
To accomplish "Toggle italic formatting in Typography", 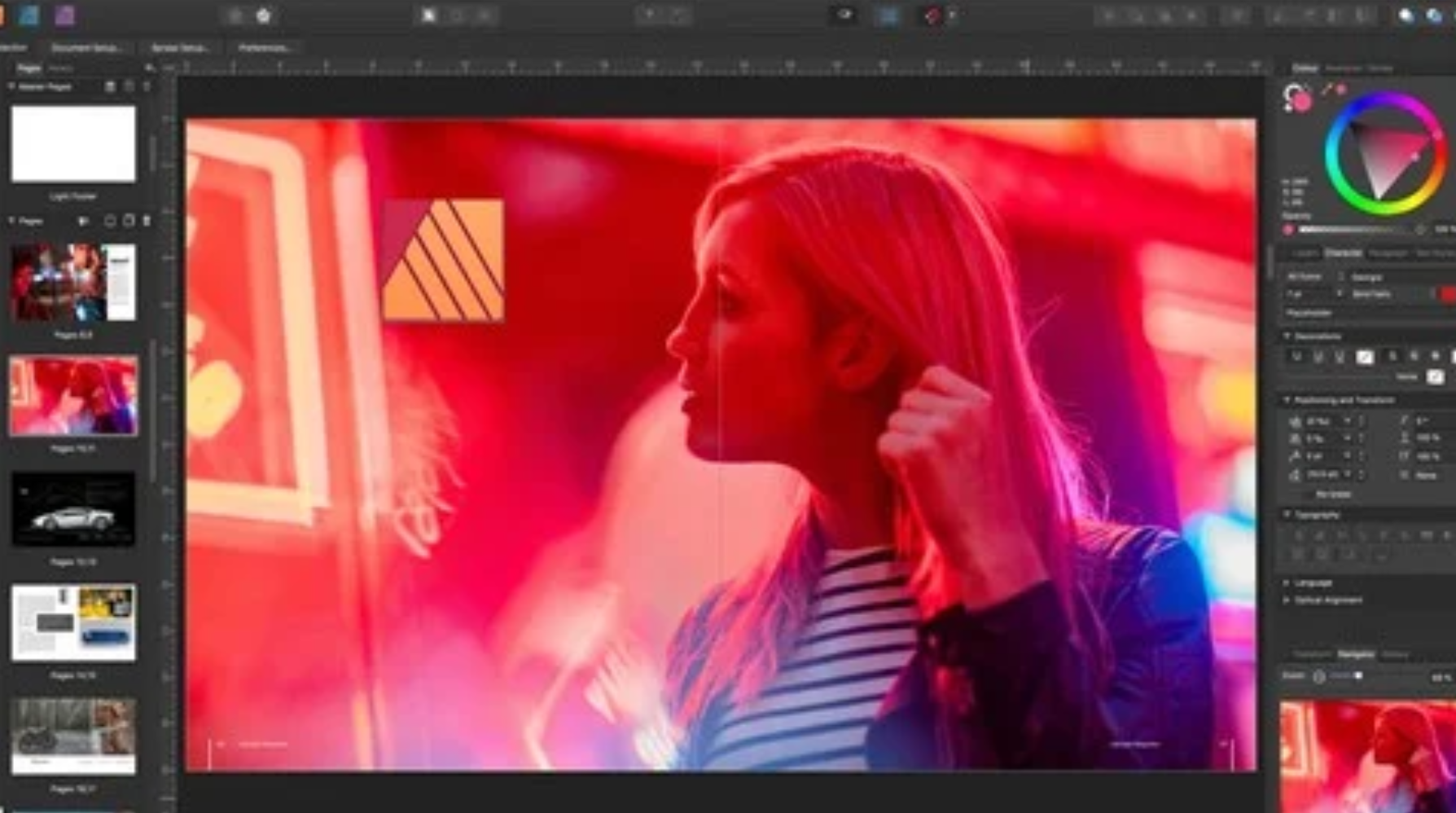I will point(1319,534).
